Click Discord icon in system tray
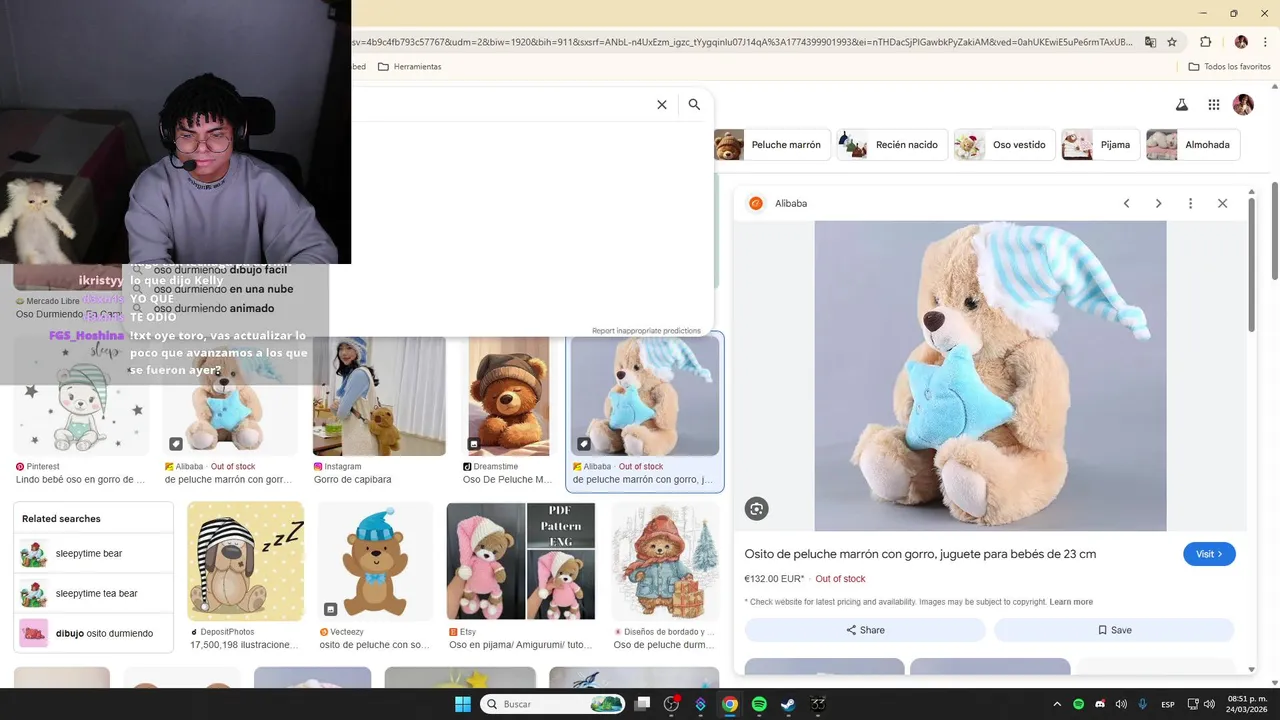This screenshot has width=1280, height=720. tap(1100, 704)
